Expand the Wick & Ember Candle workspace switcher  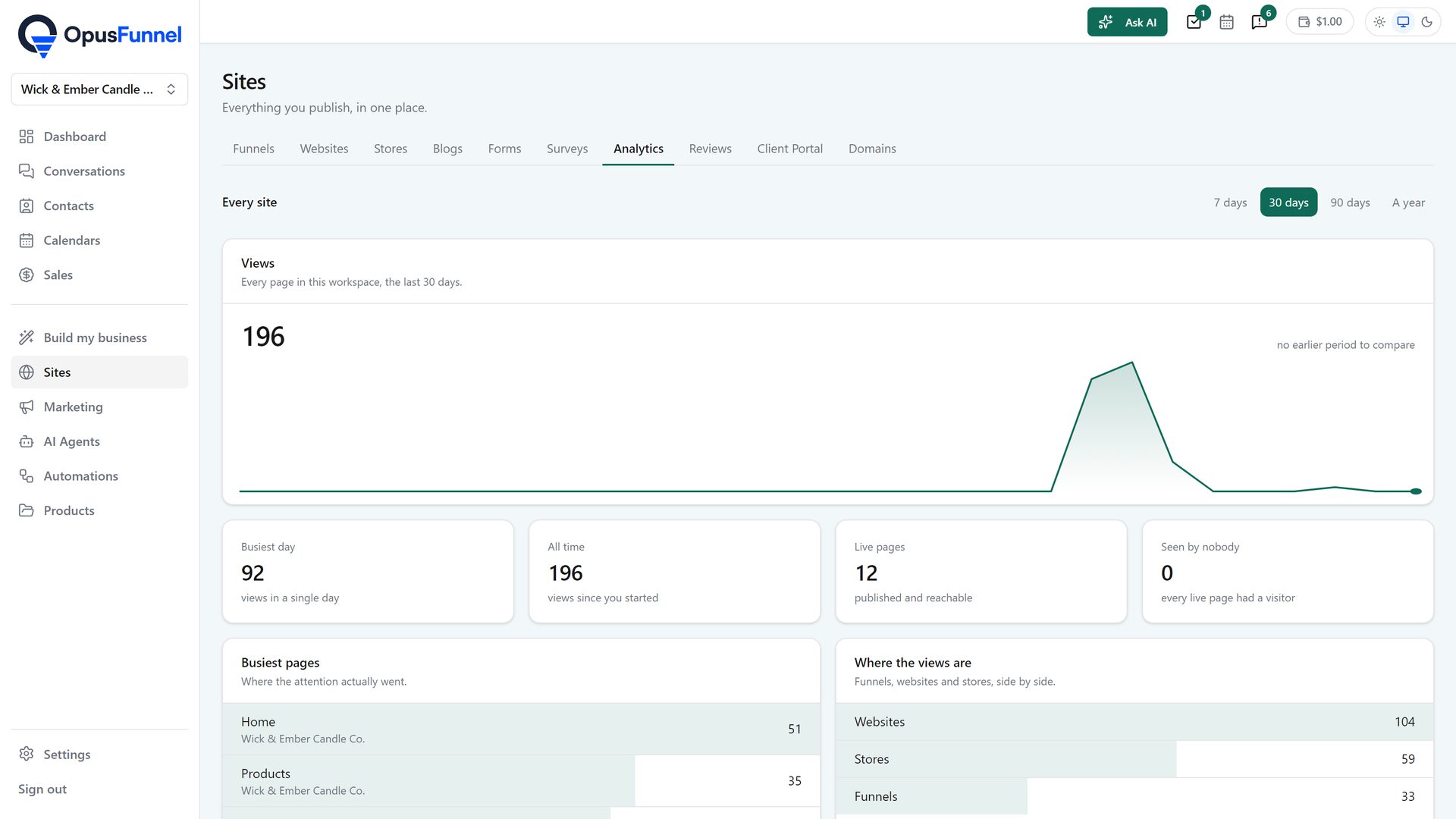(x=99, y=89)
